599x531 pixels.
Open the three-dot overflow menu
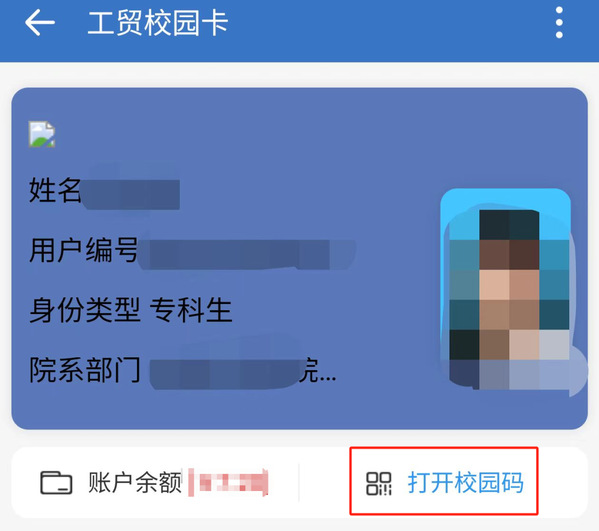click(559, 23)
